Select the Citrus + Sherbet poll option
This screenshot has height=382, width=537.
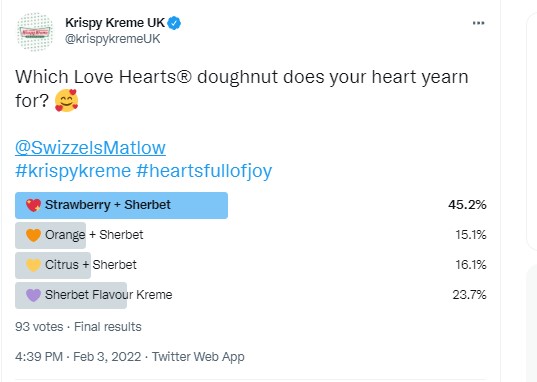point(251,265)
